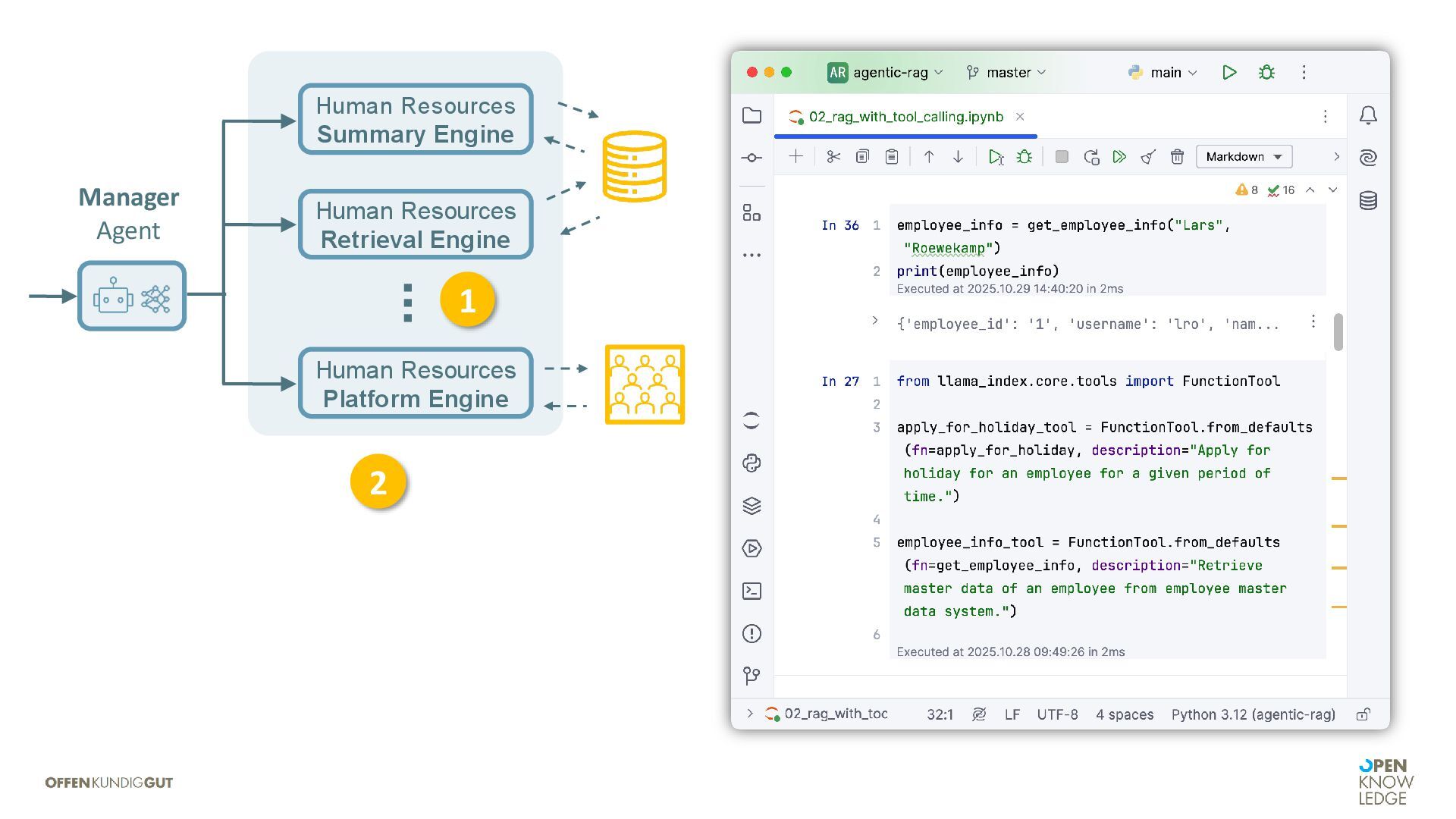Click the Debug main bug icon
The height and width of the screenshot is (819, 1456).
[1266, 73]
